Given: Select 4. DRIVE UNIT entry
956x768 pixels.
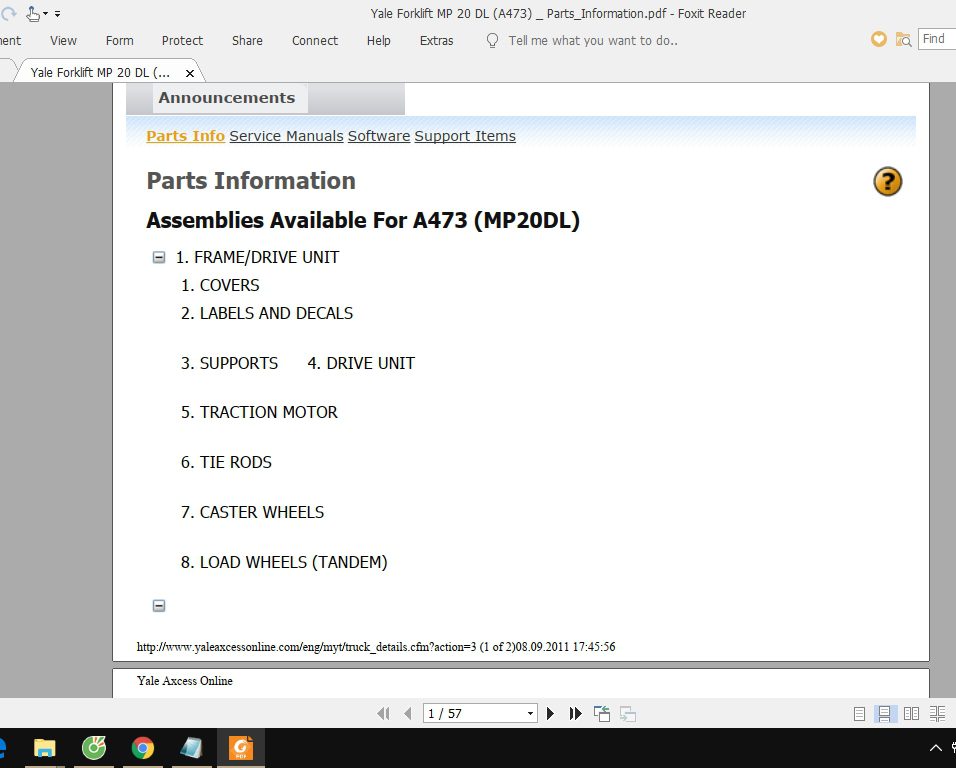Looking at the screenshot, I should pyautogui.click(x=361, y=363).
